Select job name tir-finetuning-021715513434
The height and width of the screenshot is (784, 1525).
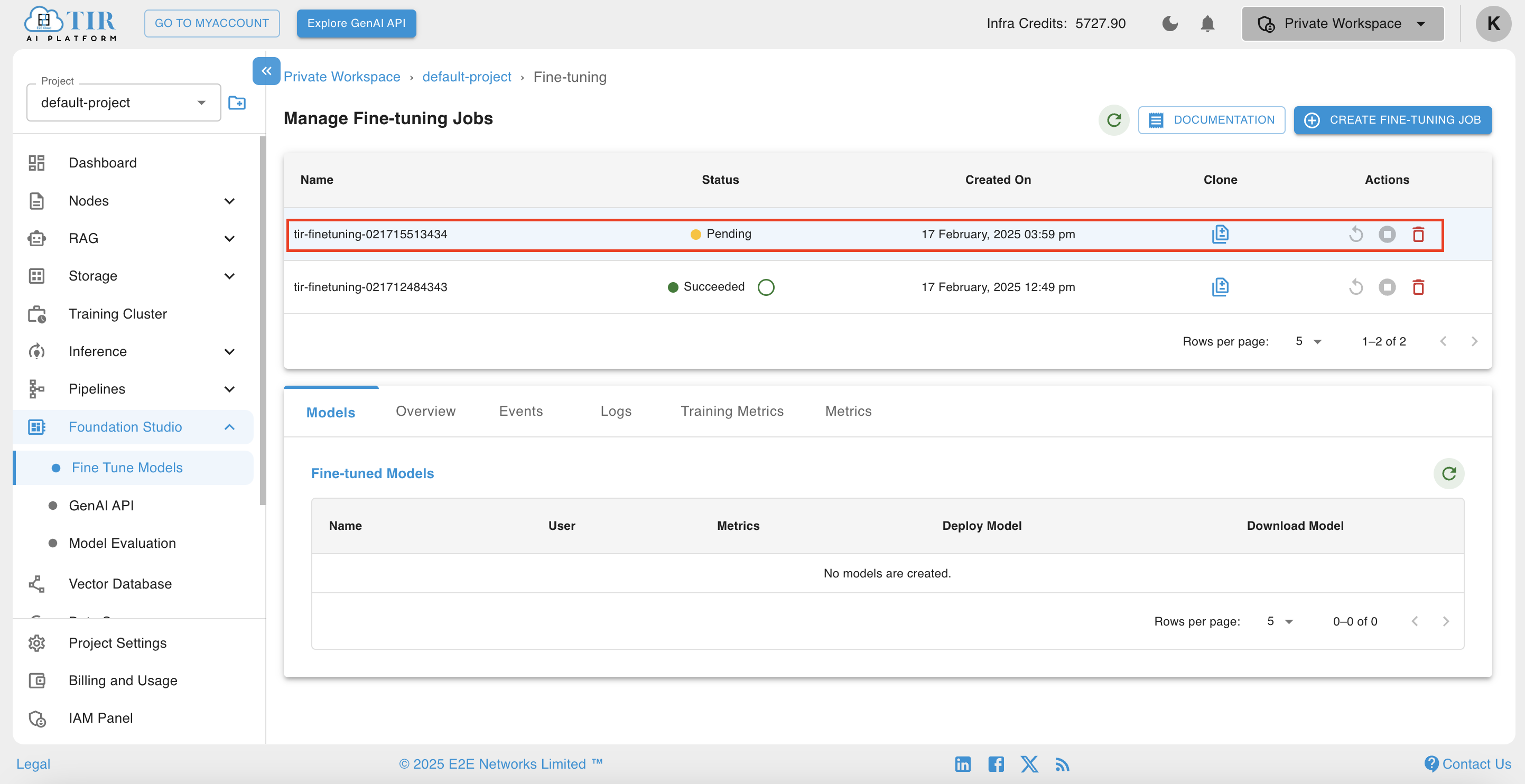click(370, 235)
